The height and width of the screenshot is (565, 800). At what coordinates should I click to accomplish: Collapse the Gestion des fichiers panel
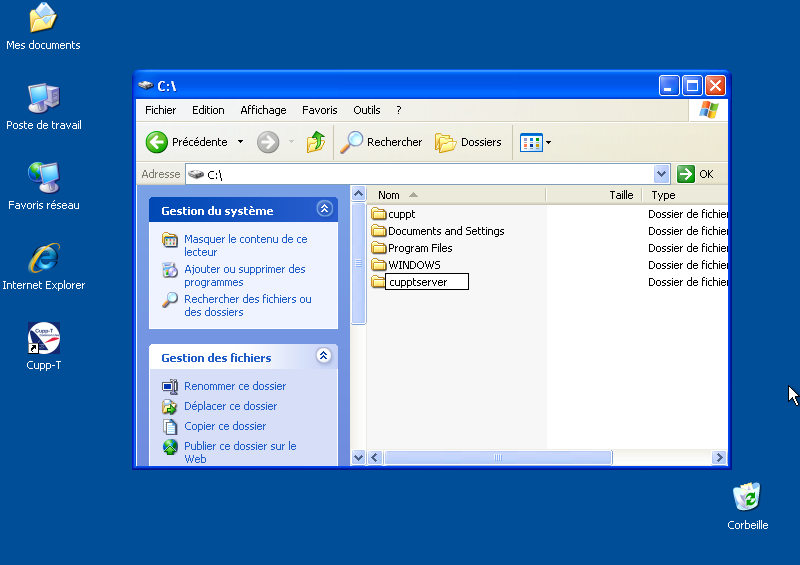(x=323, y=356)
